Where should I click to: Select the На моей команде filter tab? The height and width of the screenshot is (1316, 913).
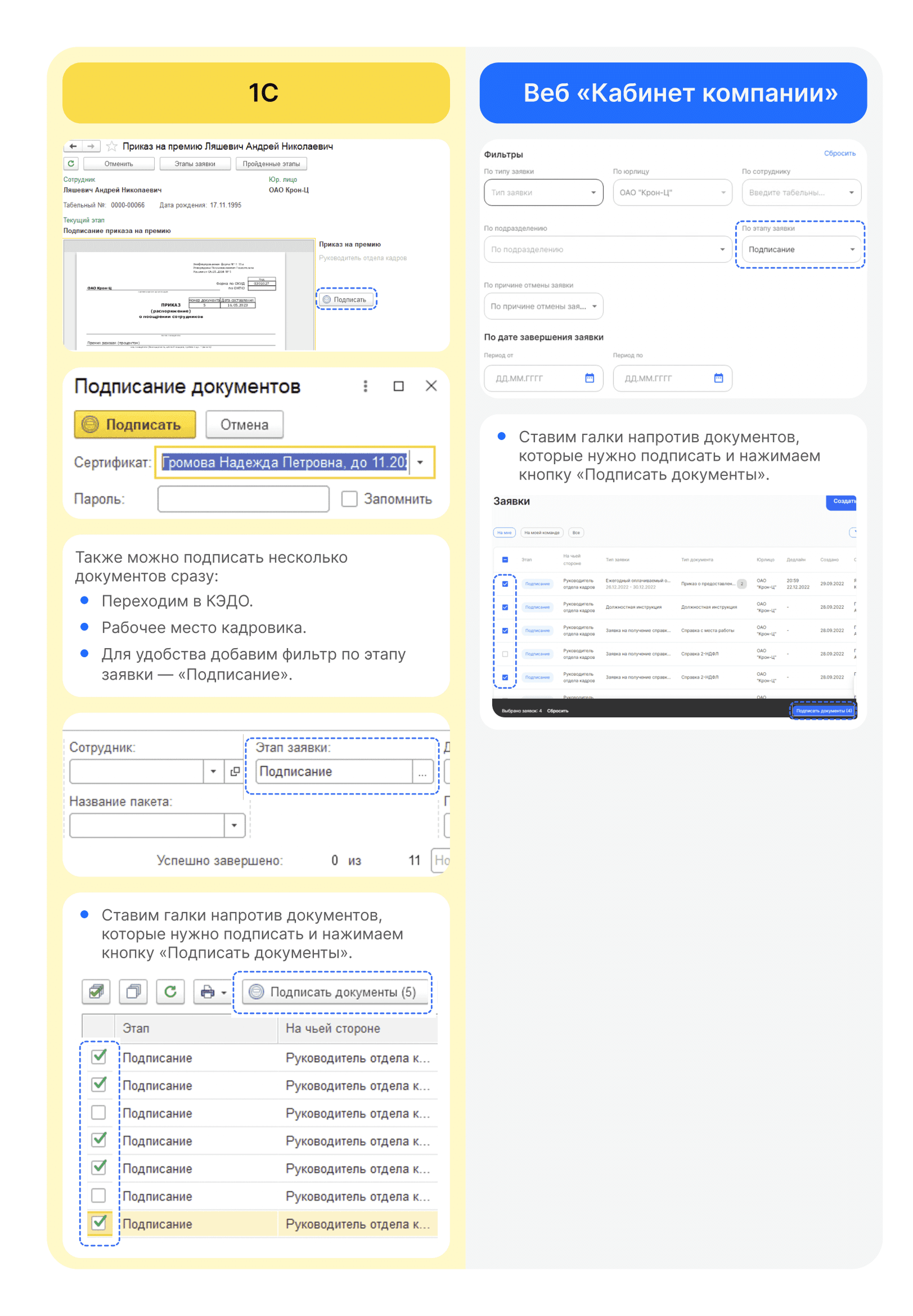point(542,533)
